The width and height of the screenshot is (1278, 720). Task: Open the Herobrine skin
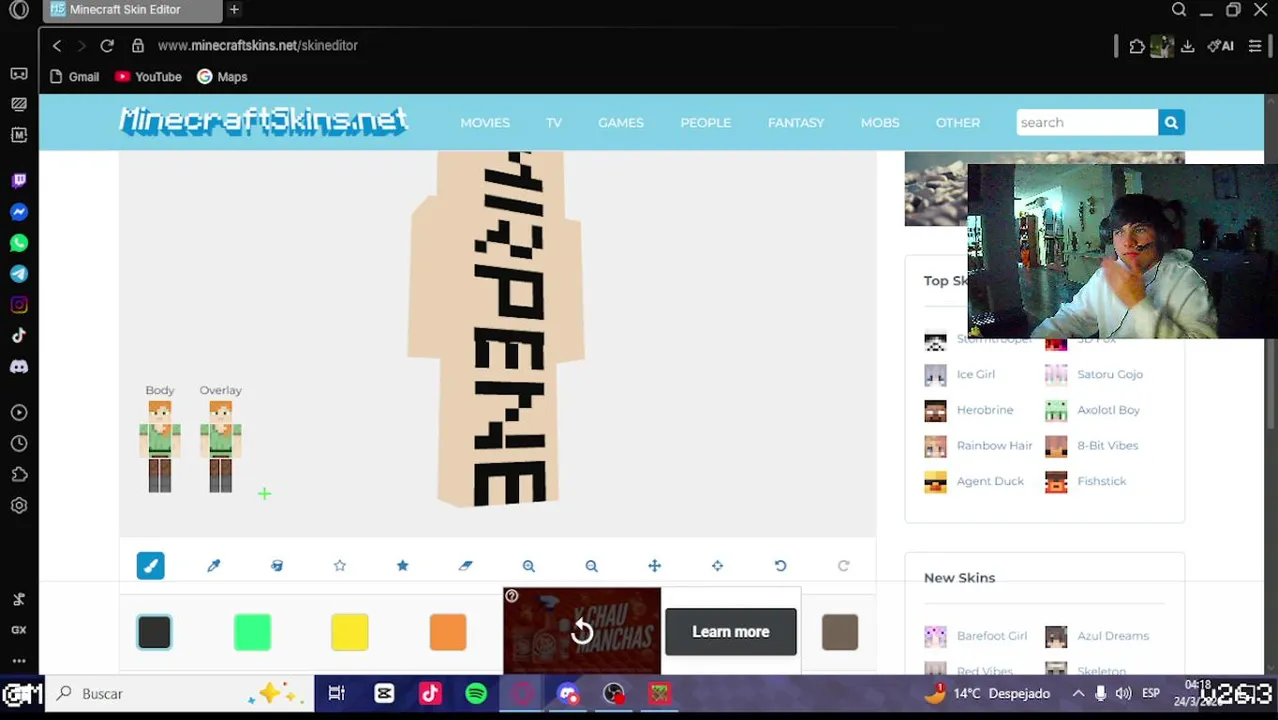pyautogui.click(x=985, y=410)
